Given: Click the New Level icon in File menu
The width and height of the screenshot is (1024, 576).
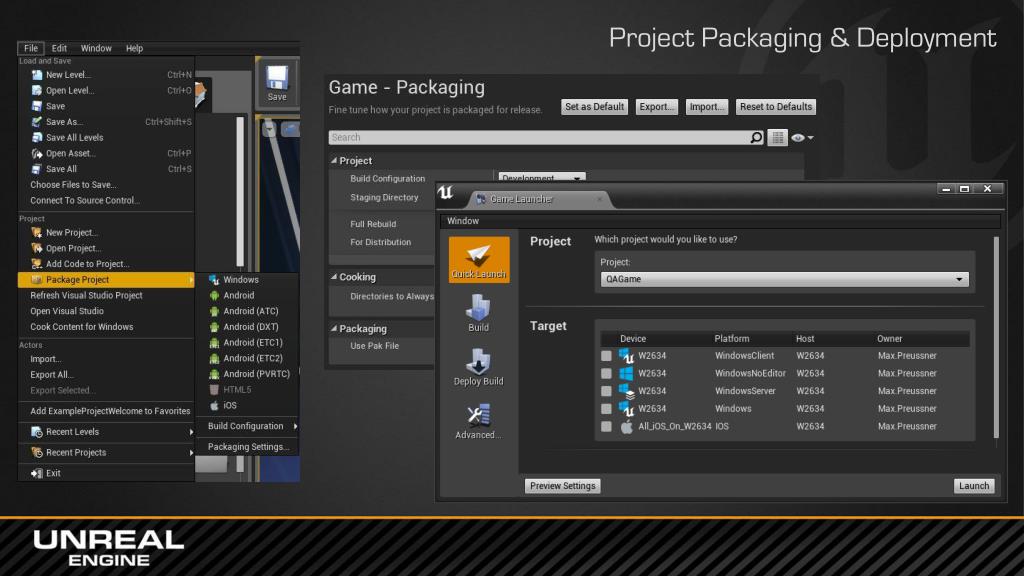Looking at the screenshot, I should (x=37, y=74).
